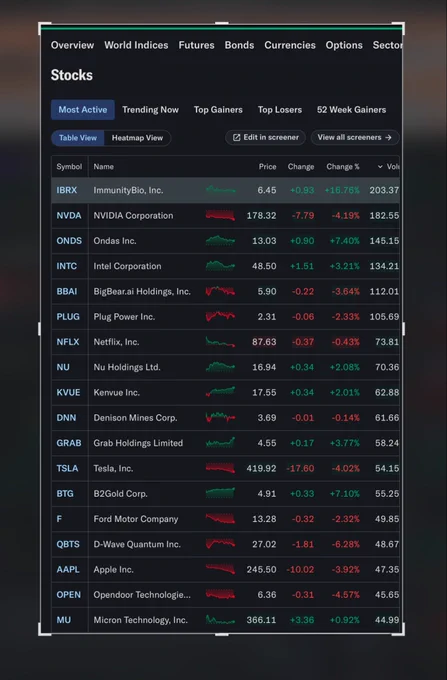Open the BTG symbol link

(x=65, y=494)
